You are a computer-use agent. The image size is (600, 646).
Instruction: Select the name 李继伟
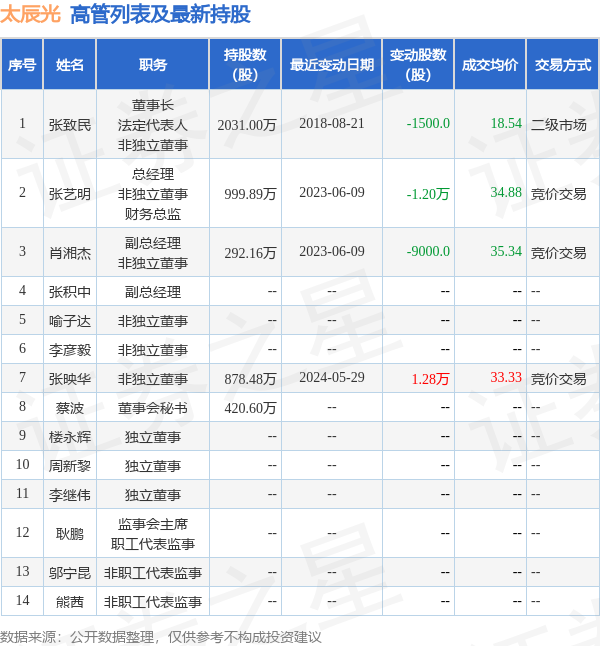coord(70,495)
